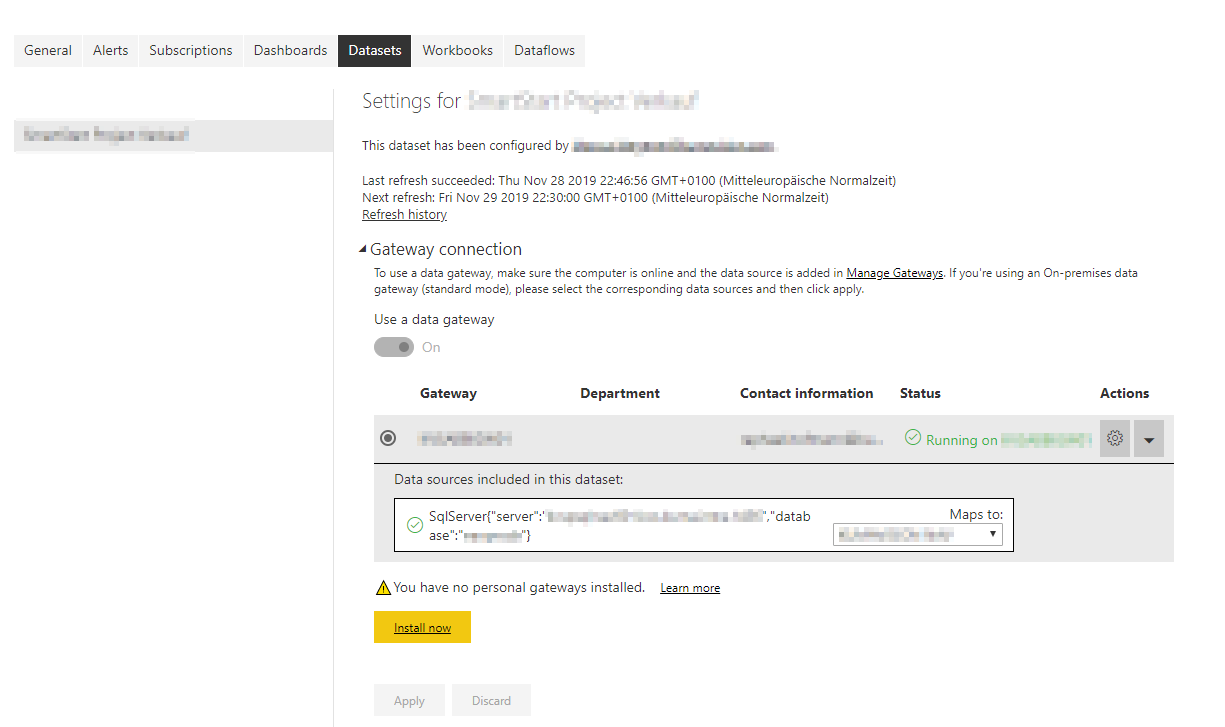Viewport: 1225px width, 727px height.
Task: Click the Department column header
Action: [620, 393]
